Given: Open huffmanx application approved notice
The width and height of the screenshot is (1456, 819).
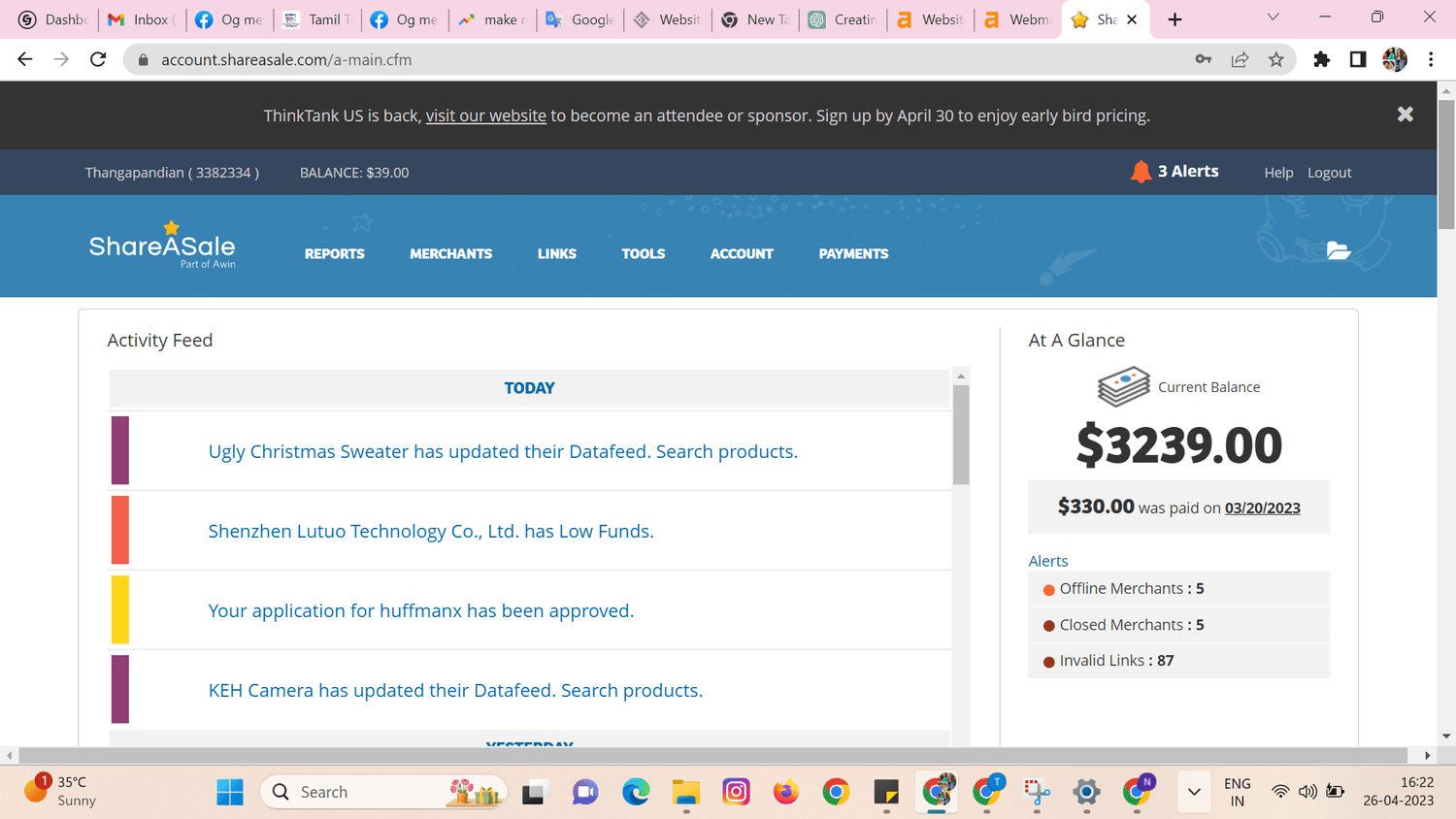Looking at the screenshot, I should coord(421,610).
